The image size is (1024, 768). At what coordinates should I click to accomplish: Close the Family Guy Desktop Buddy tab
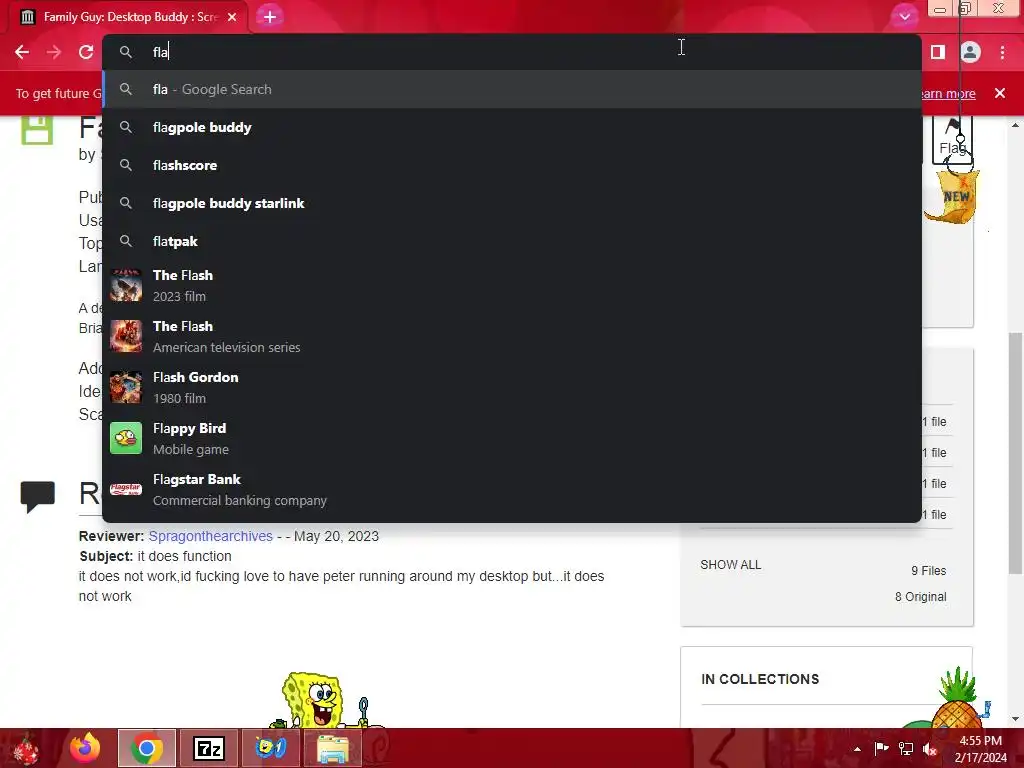tap(232, 17)
